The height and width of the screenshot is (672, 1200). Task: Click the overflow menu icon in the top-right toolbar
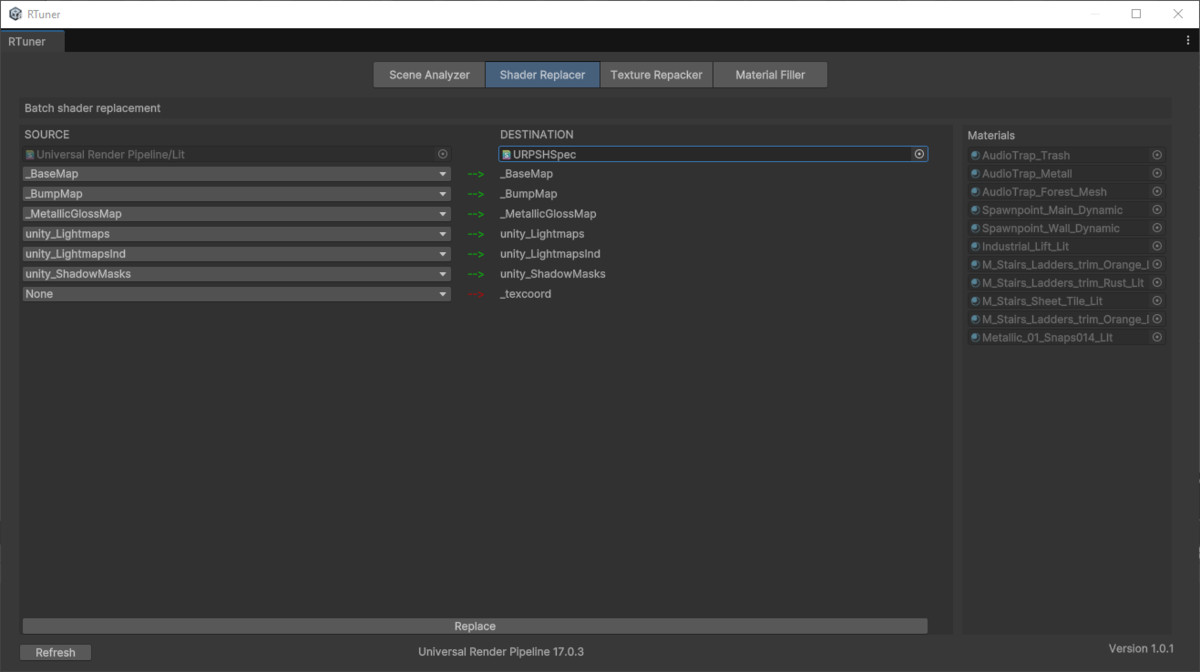pos(1189,40)
